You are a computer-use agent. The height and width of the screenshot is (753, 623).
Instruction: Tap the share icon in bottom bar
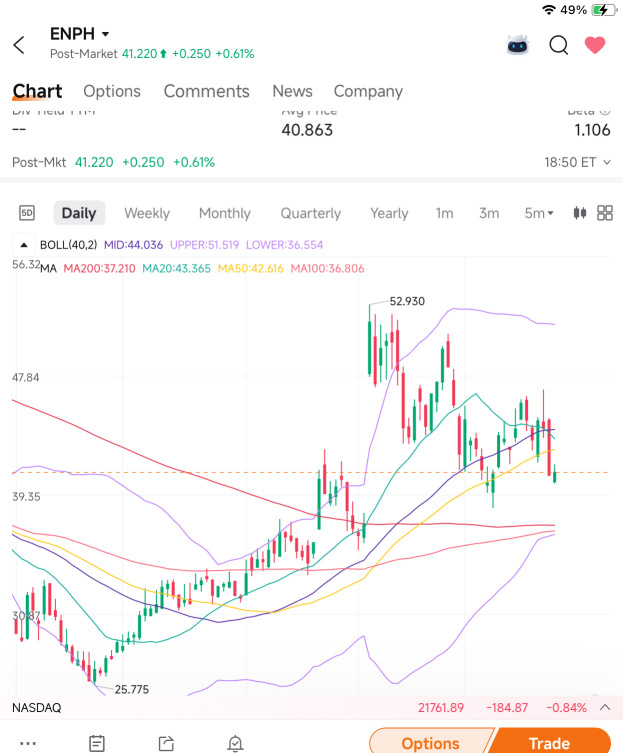(x=166, y=743)
